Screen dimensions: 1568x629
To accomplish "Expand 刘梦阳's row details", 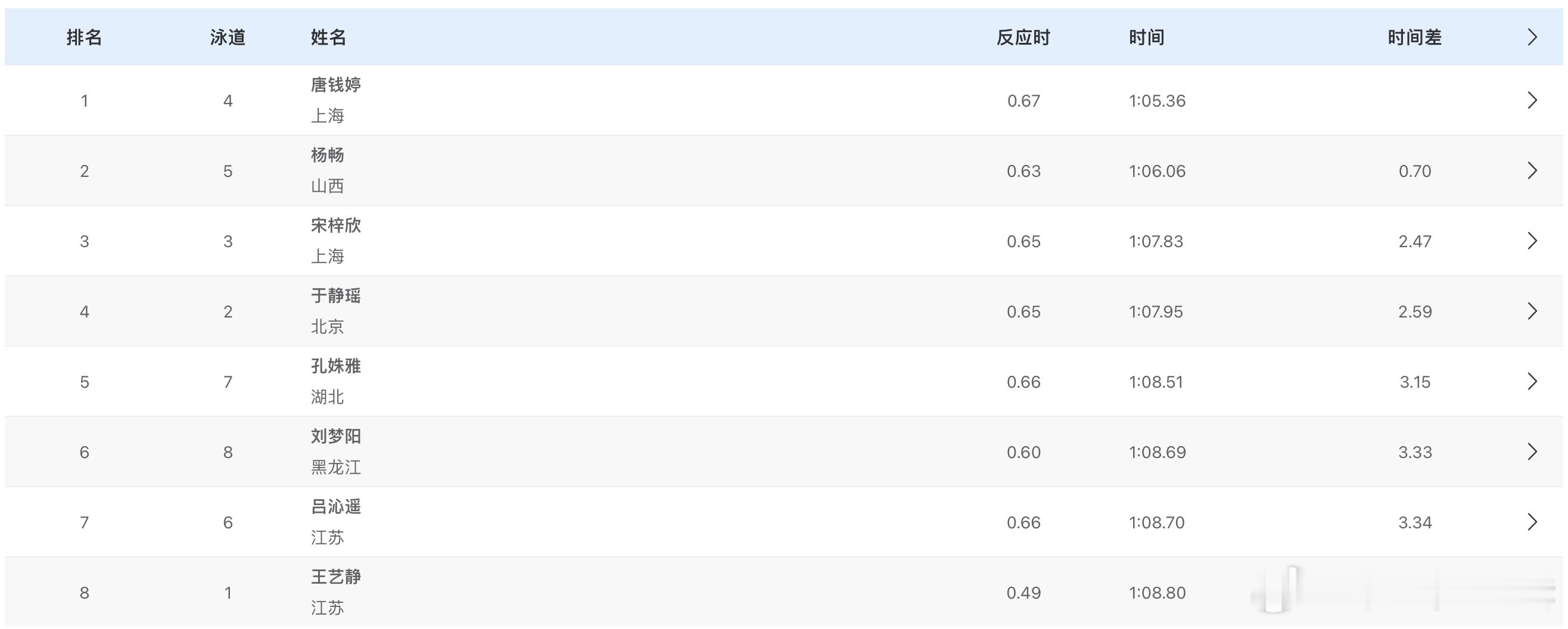I will pyautogui.click(x=1533, y=452).
